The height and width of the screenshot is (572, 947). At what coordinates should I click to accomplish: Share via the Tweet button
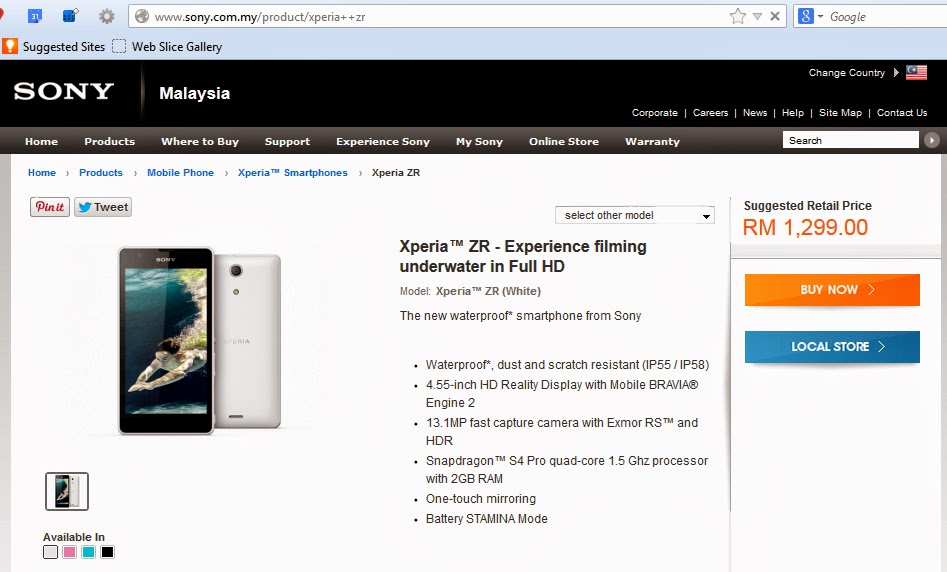pyautogui.click(x=103, y=207)
